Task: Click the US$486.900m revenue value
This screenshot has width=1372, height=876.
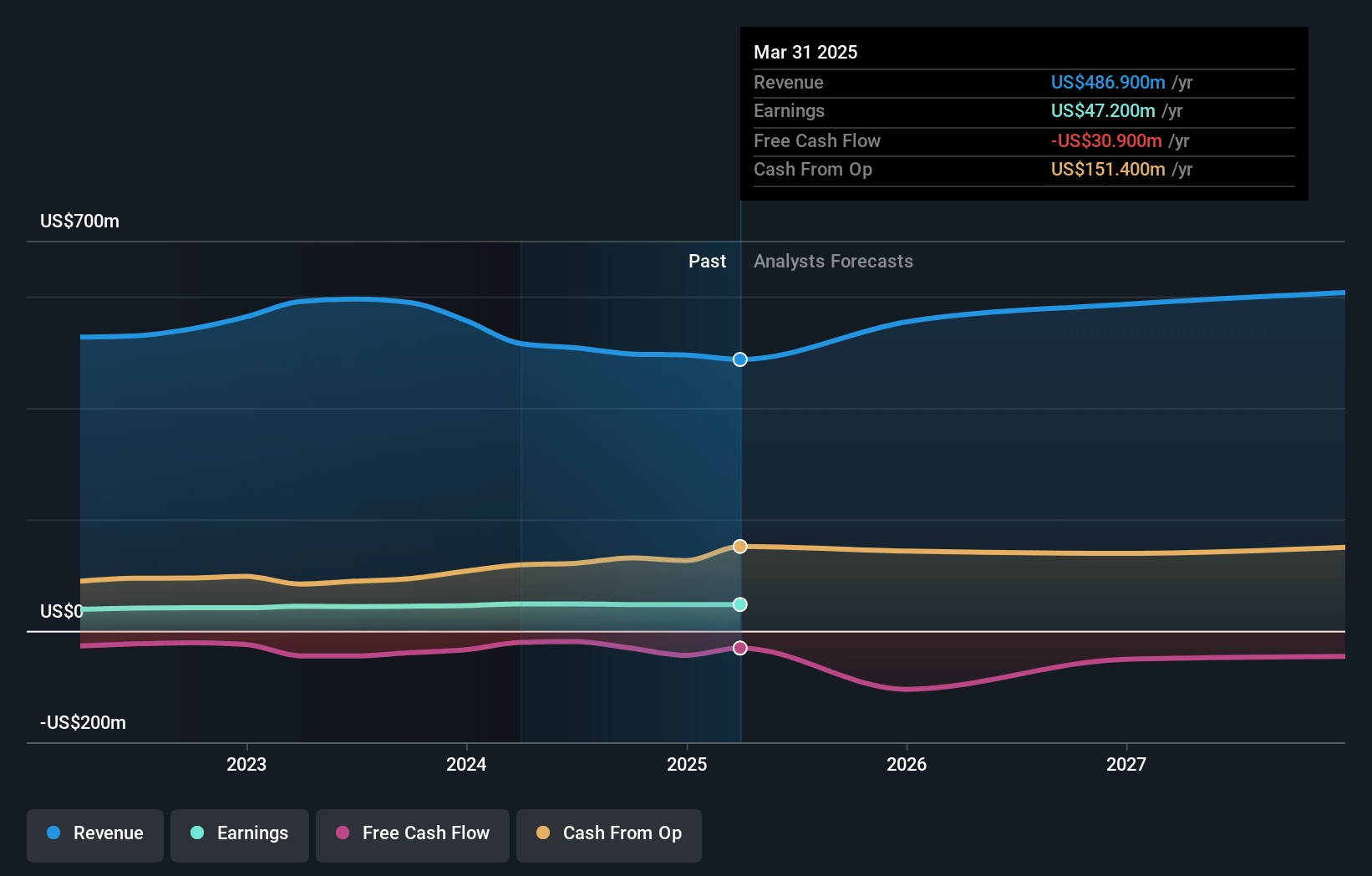Action: coord(1108,83)
